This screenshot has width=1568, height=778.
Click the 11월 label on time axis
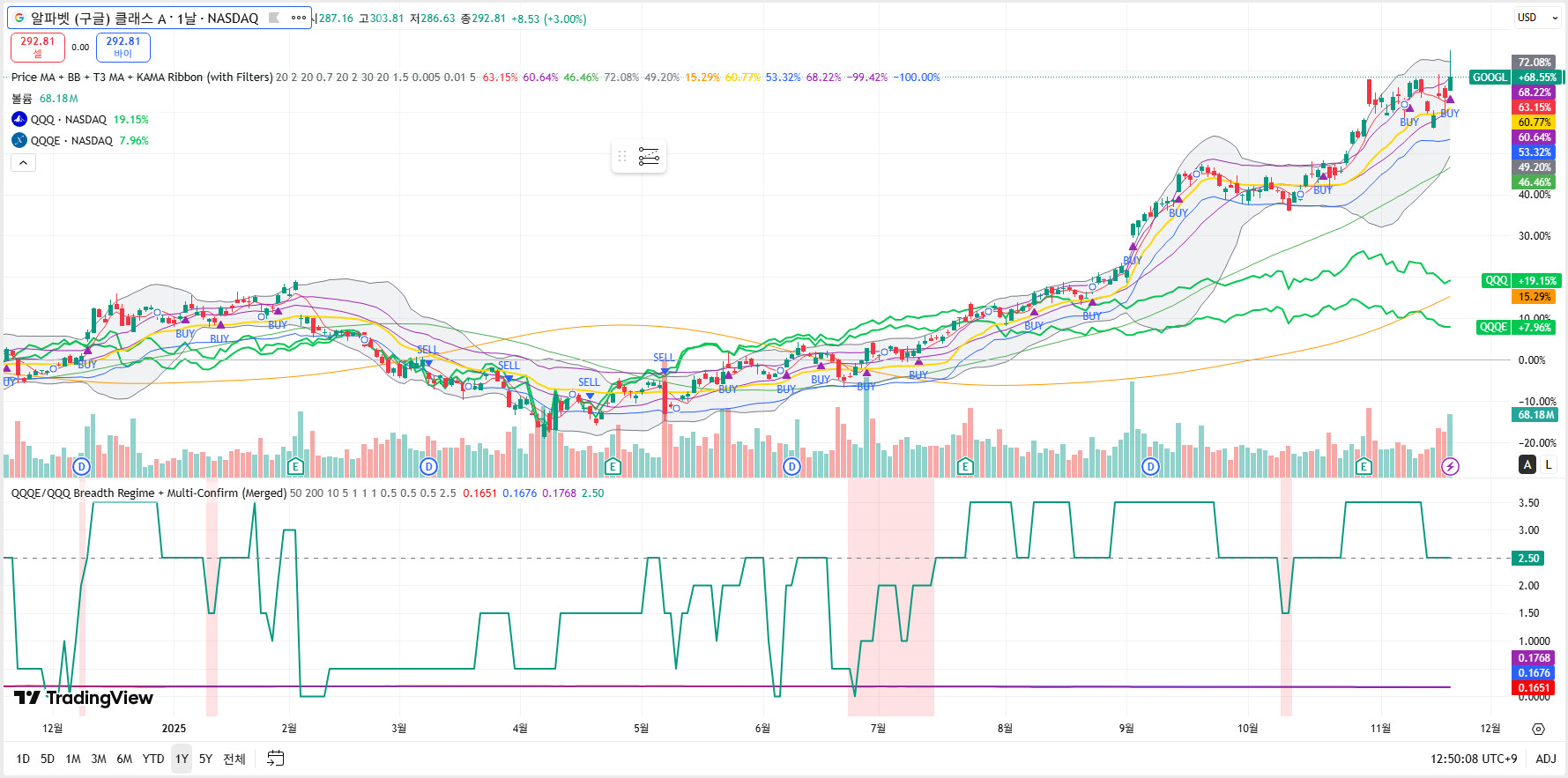click(1380, 728)
